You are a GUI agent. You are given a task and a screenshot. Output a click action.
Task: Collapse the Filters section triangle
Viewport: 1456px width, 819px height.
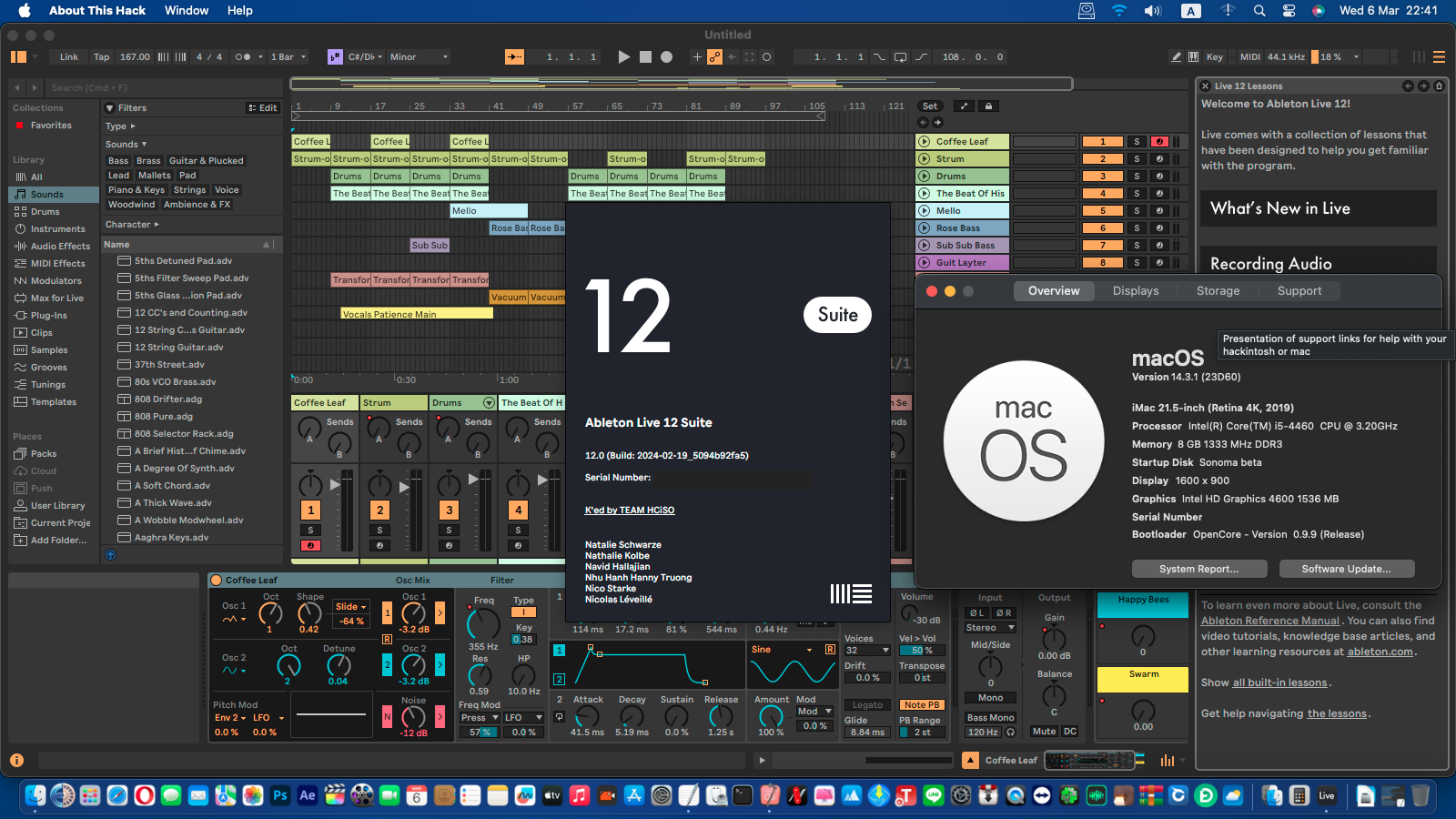point(110,108)
